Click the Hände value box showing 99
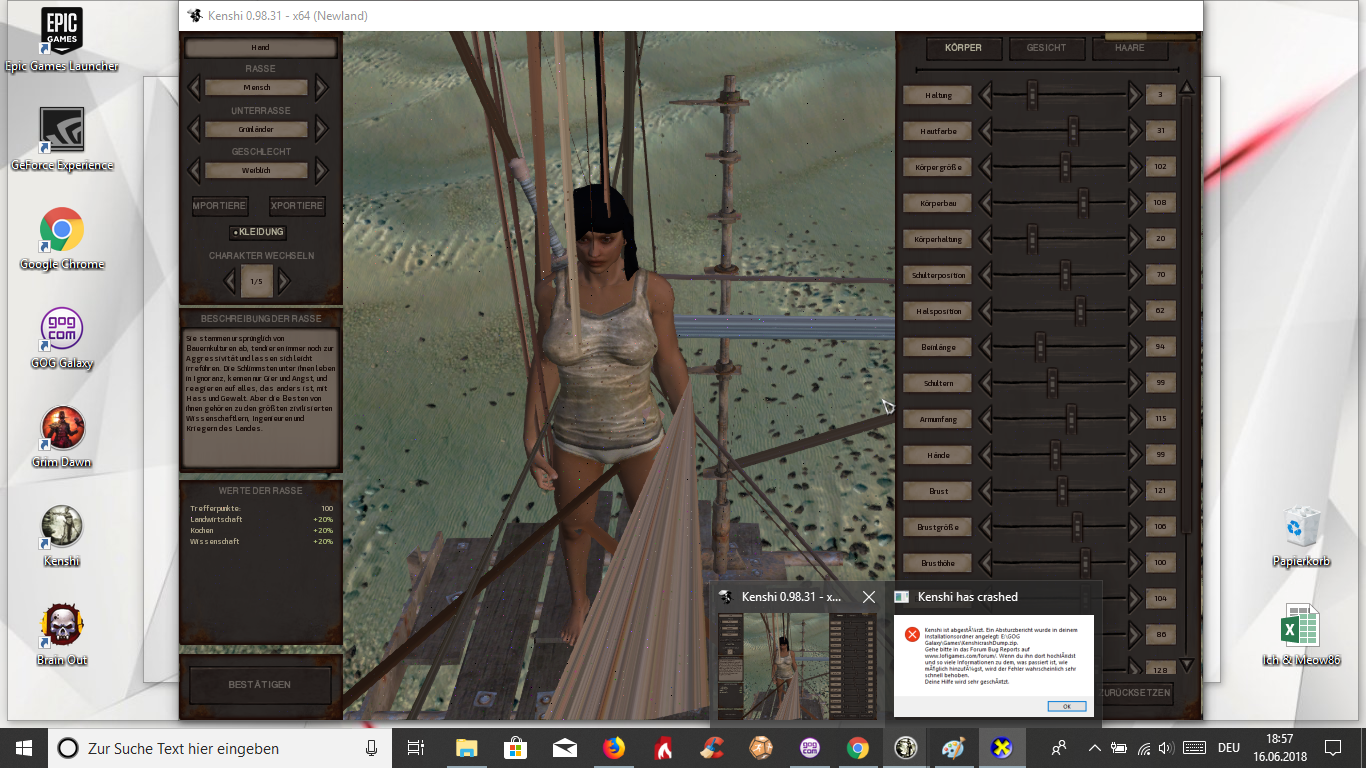Screen dimensions: 1366x768 pyautogui.click(x=1161, y=455)
